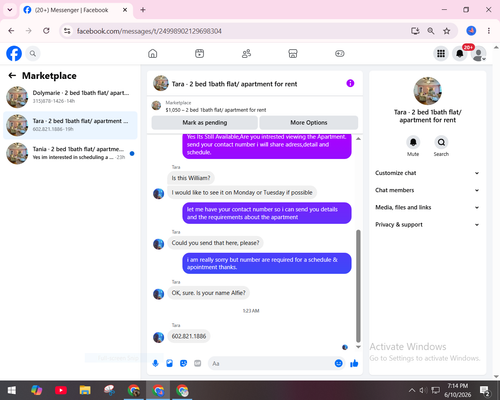Open the Marketplace storefront icon

[x=293, y=53]
